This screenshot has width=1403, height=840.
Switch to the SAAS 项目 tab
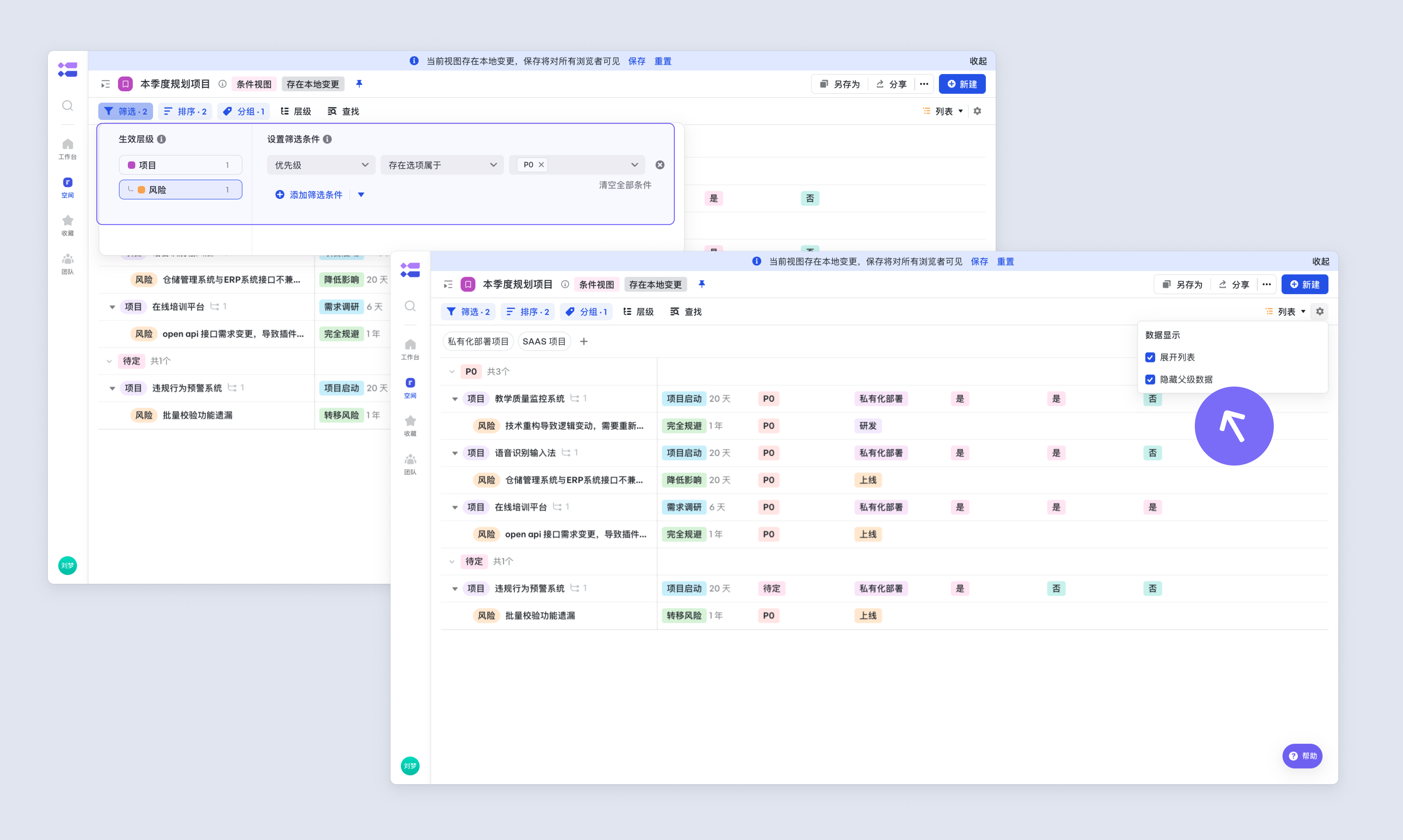pos(544,341)
